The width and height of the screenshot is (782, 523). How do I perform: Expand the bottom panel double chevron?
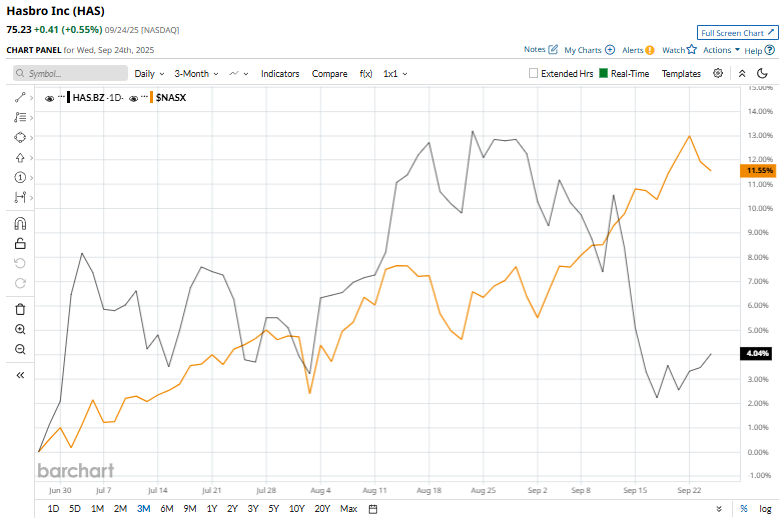[719, 509]
